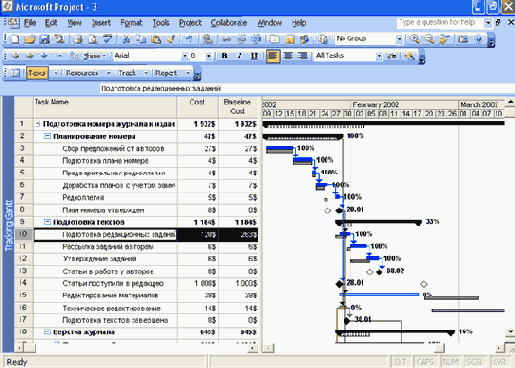The width and height of the screenshot is (515, 368).
Task: Click the New document icon
Action: 15,39
